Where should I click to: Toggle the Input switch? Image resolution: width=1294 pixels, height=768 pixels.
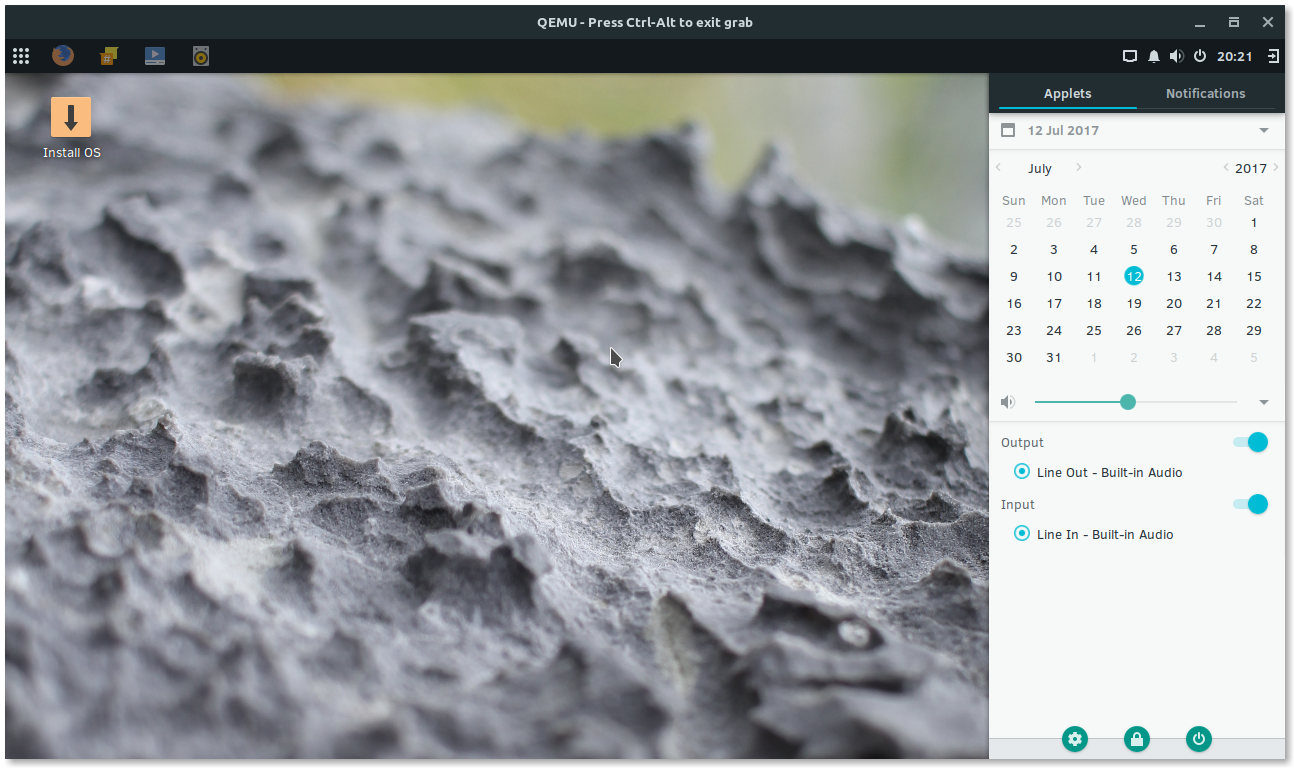point(1251,504)
